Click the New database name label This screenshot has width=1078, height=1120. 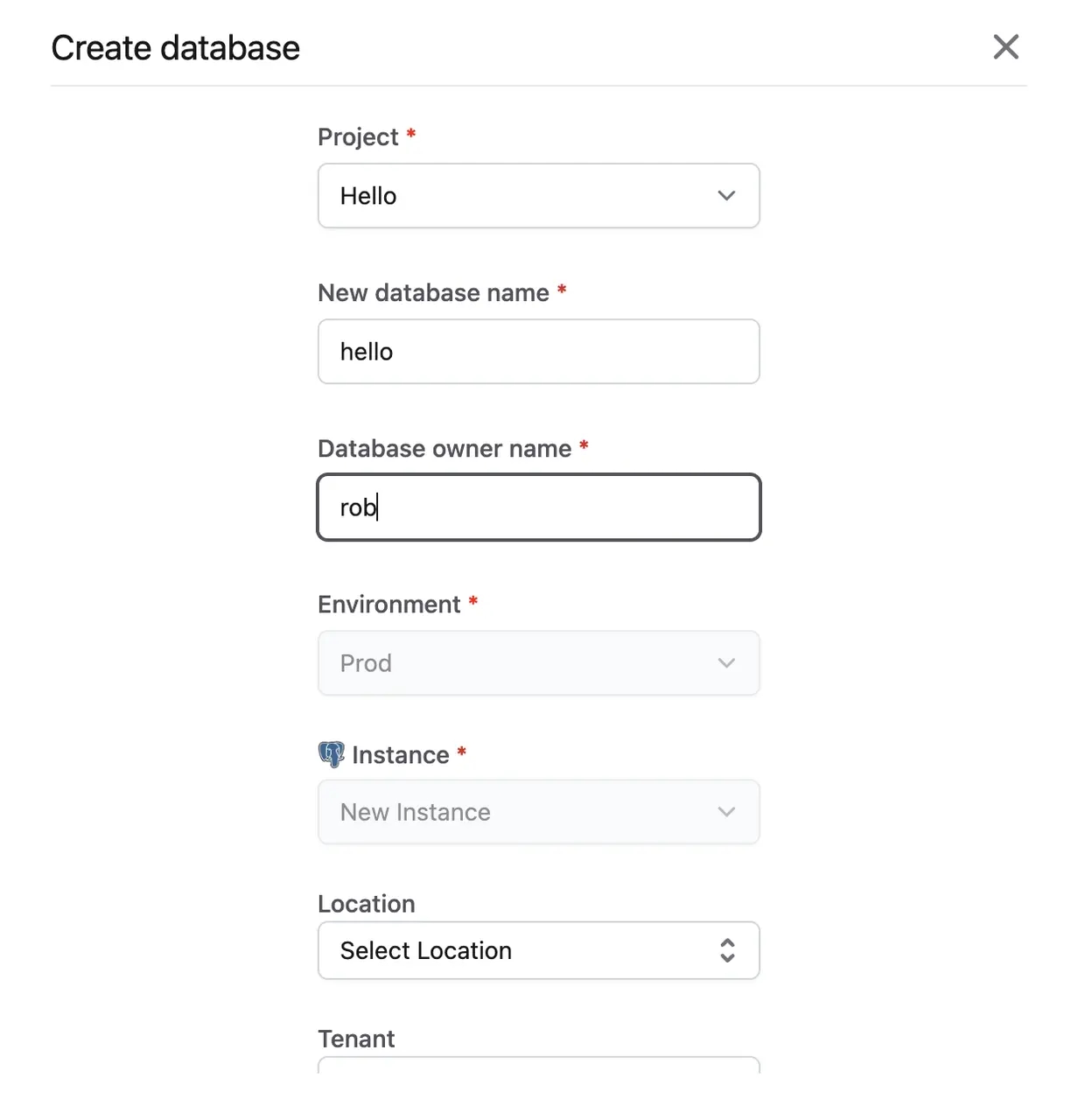[x=433, y=293]
